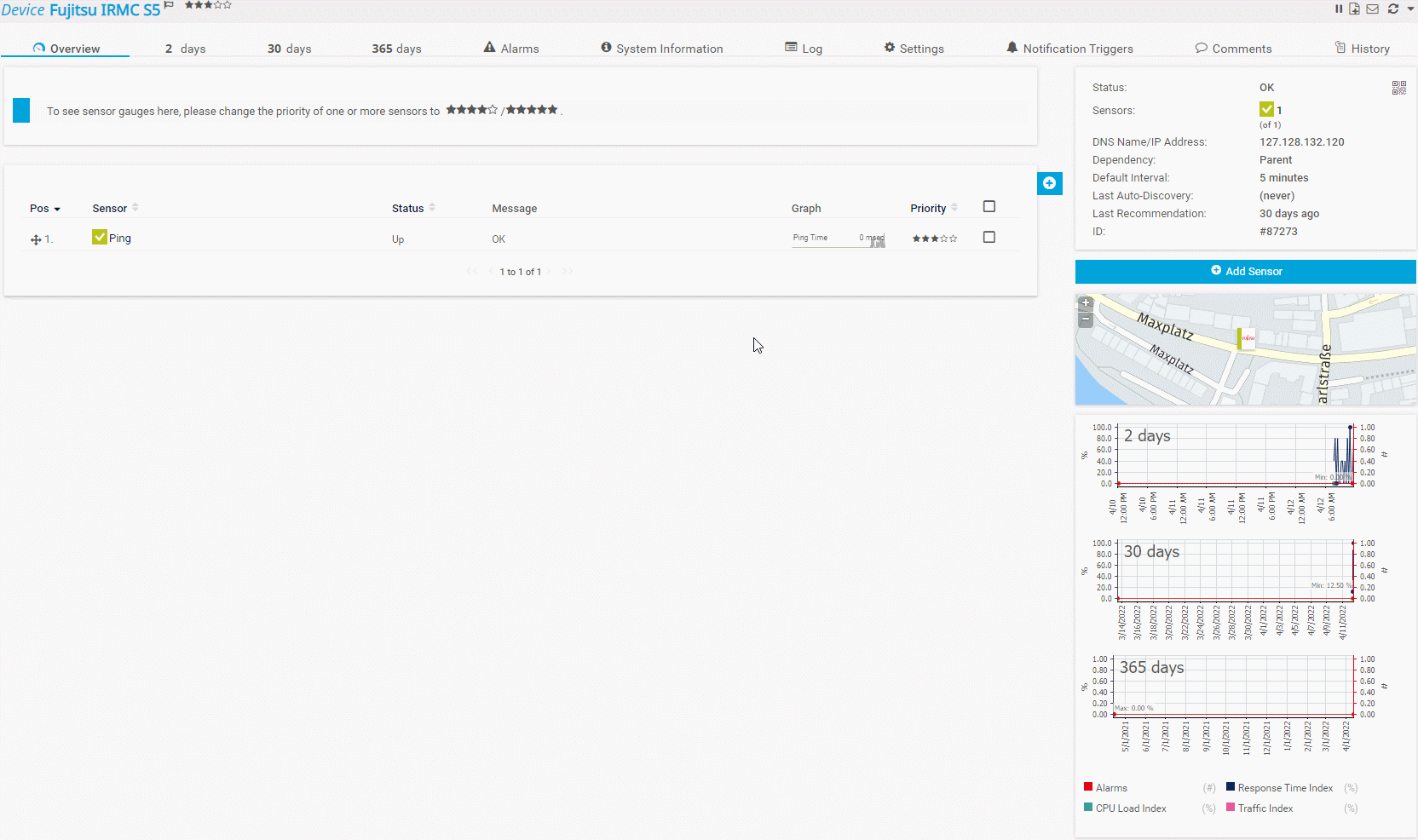Image resolution: width=1418 pixels, height=840 pixels.
Task: Zoom out on the location map
Action: click(1086, 319)
